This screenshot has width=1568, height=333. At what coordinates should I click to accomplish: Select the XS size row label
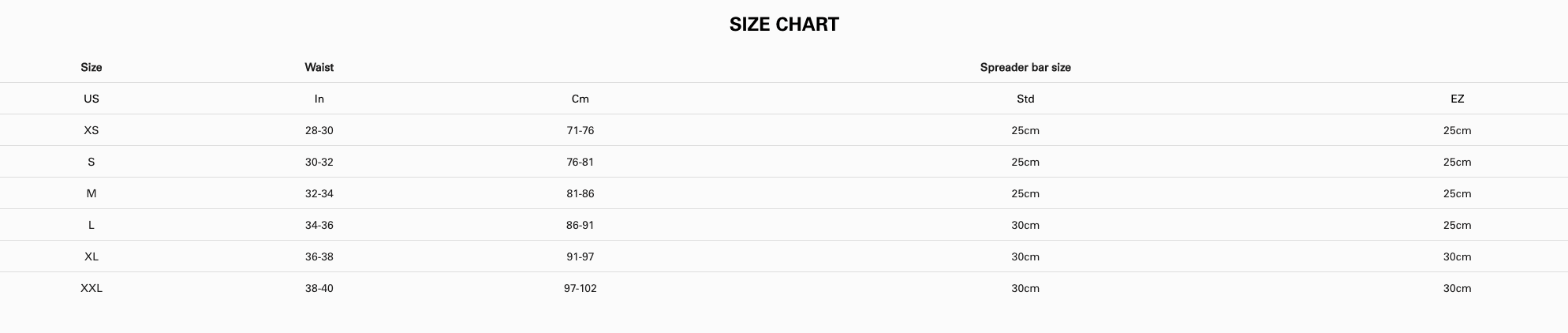(91, 130)
